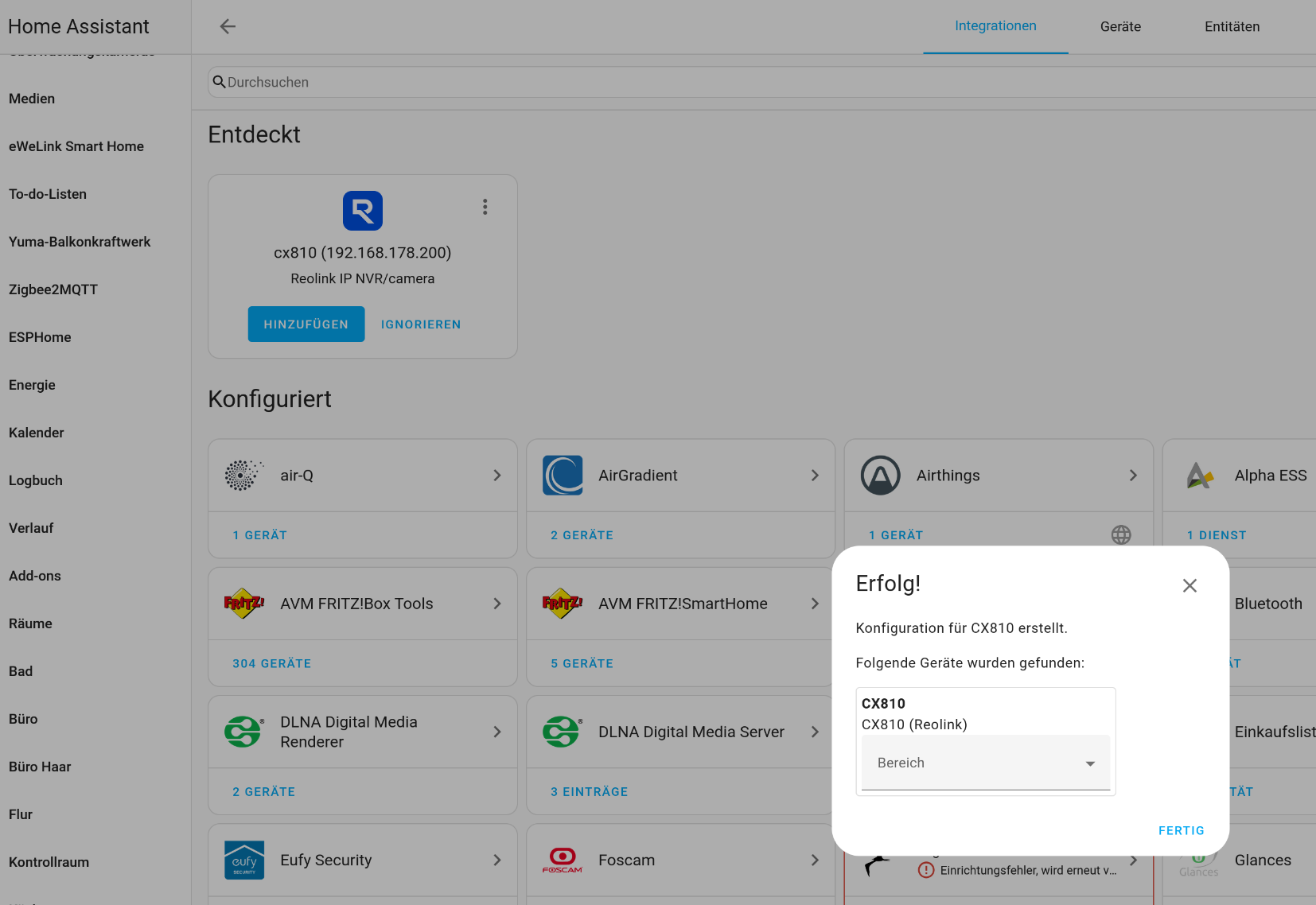The image size is (1316, 905).
Task: Go back with the left arrow icon
Action: point(228,26)
